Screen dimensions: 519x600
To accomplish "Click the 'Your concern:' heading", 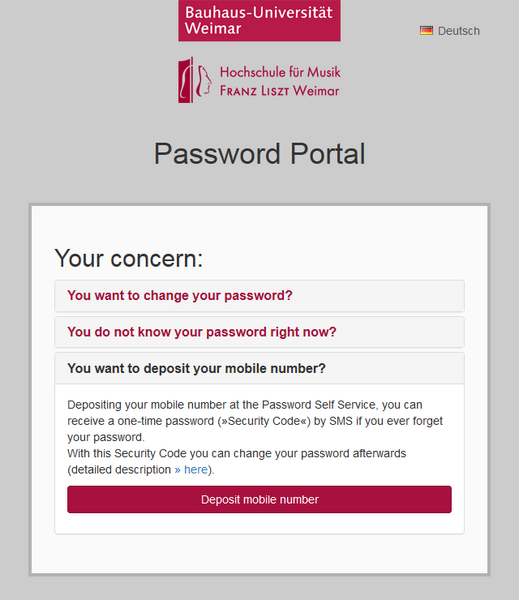I will (x=129, y=258).
